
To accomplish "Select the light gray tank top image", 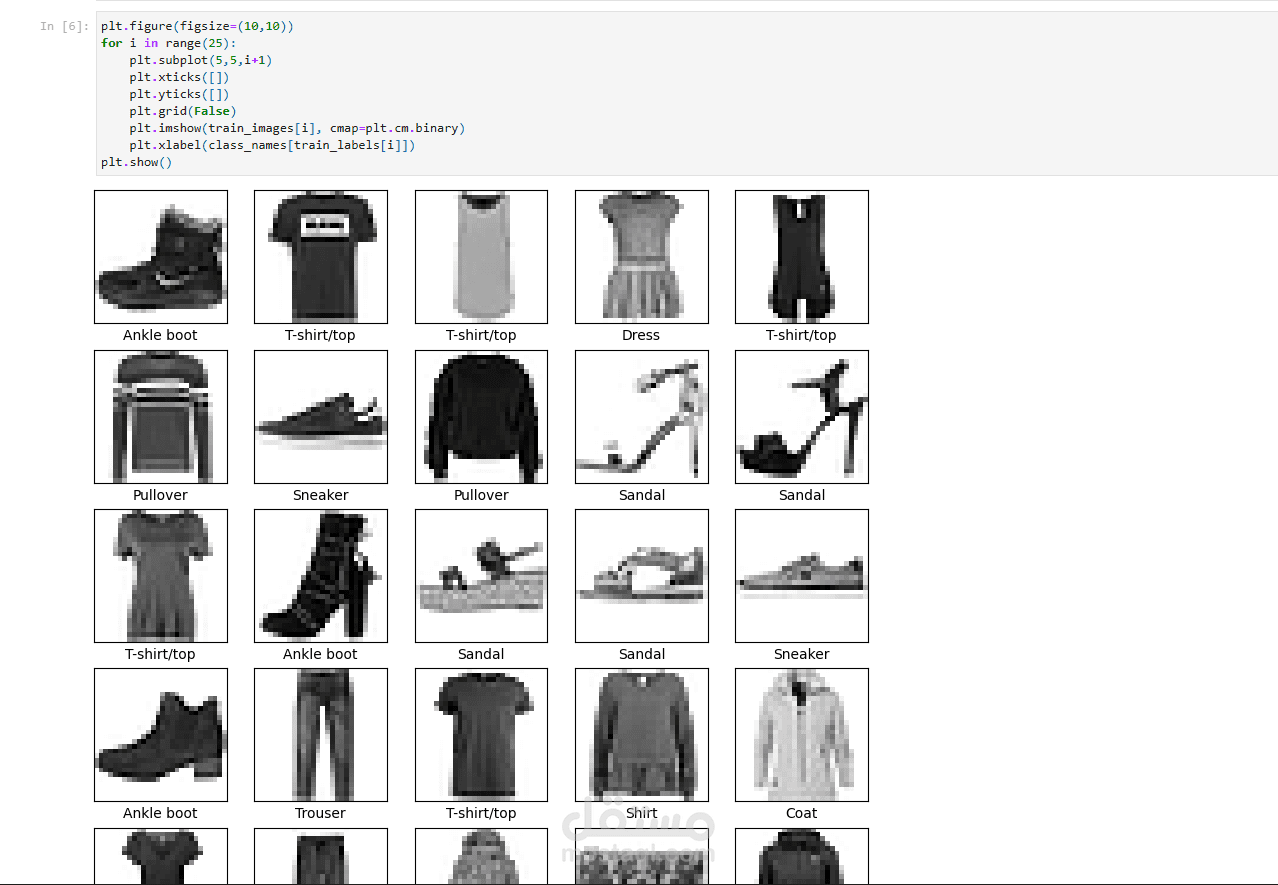I will pyautogui.click(x=481, y=257).
